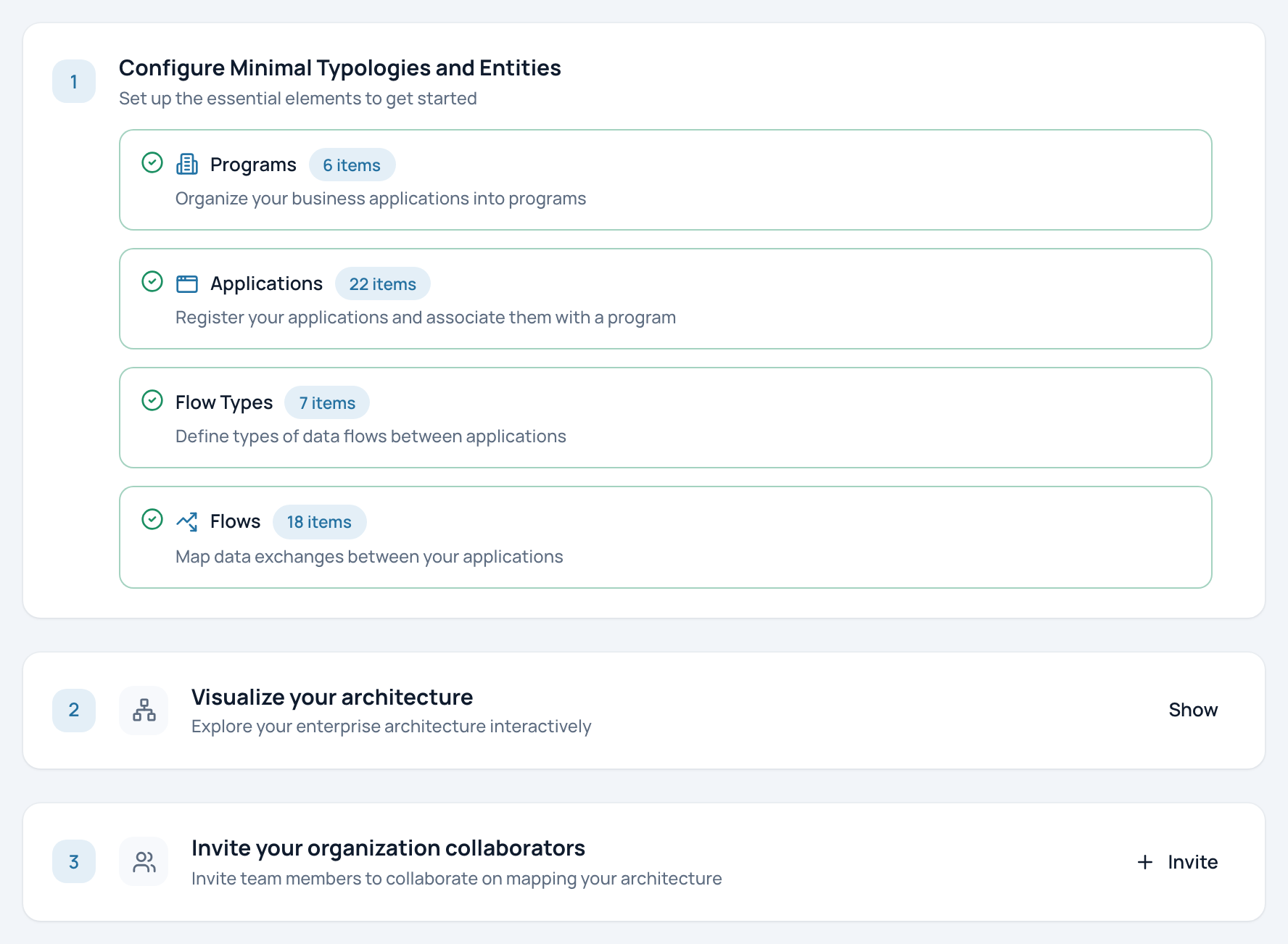Click step number 1 badge

[x=74, y=81]
